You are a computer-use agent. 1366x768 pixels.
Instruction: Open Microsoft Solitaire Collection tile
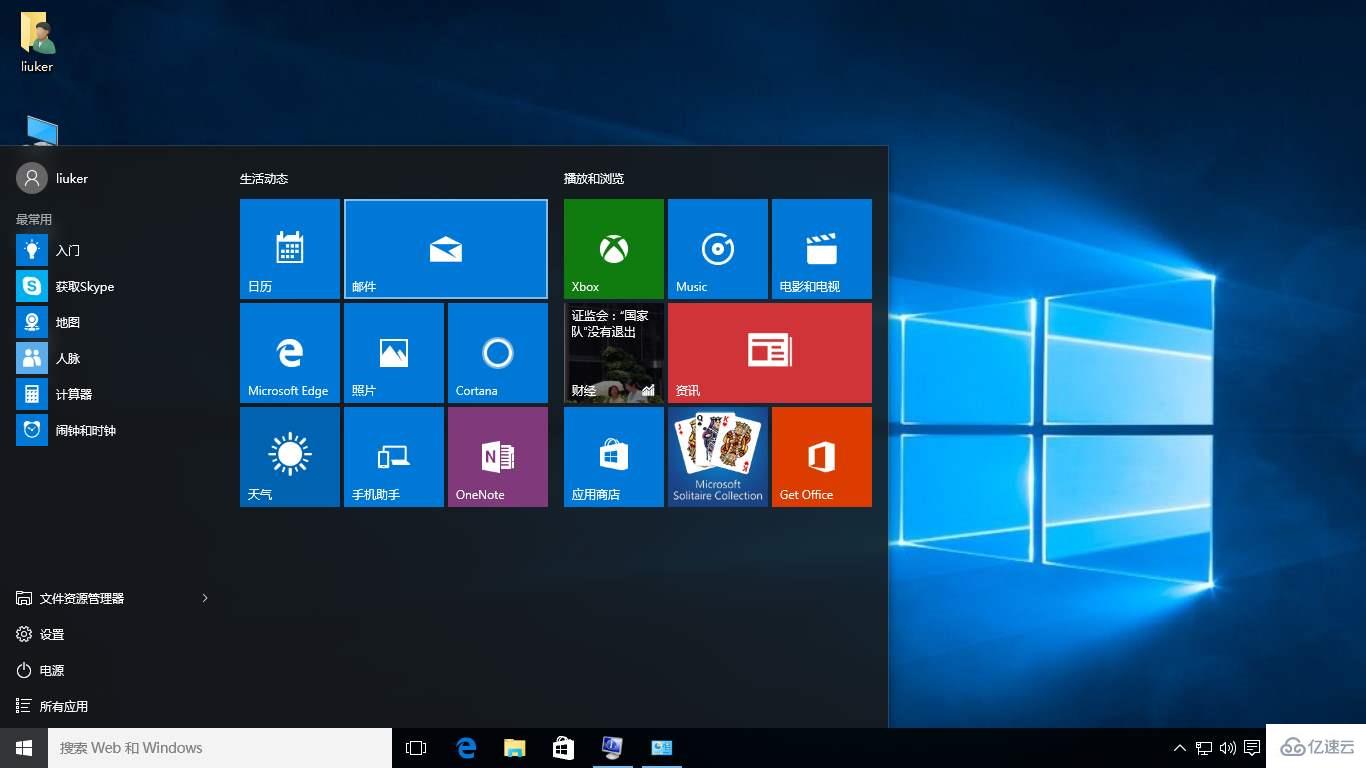coord(717,456)
